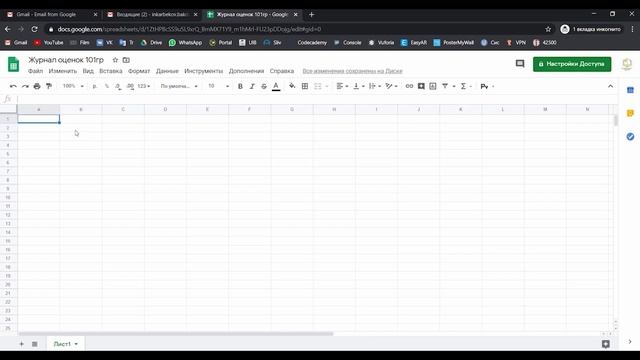
Task: Open the Calendar side panel icon
Action: (630, 90)
